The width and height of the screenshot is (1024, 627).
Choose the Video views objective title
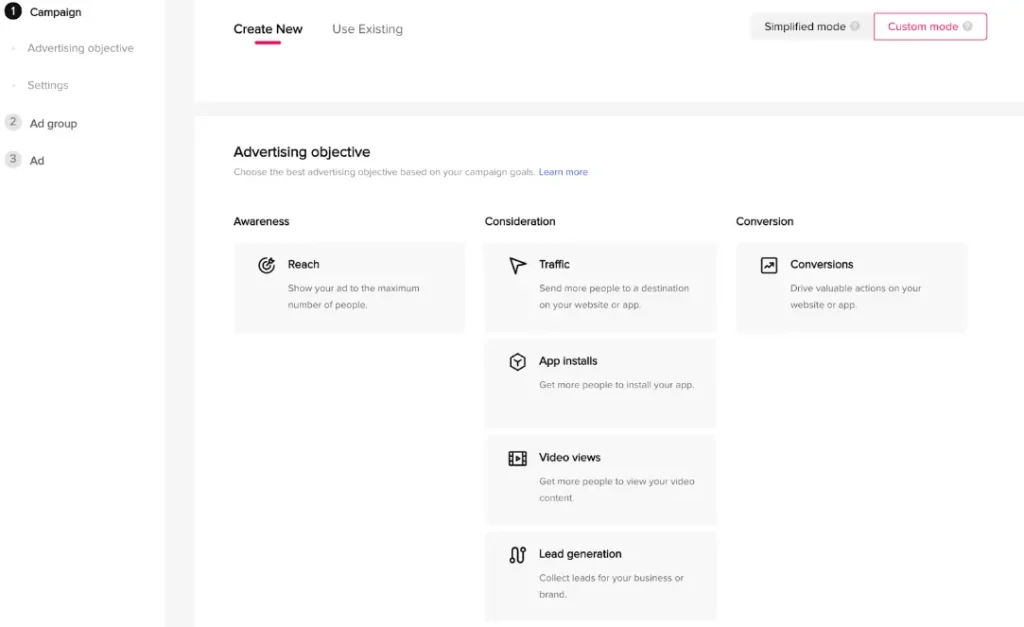(569, 458)
